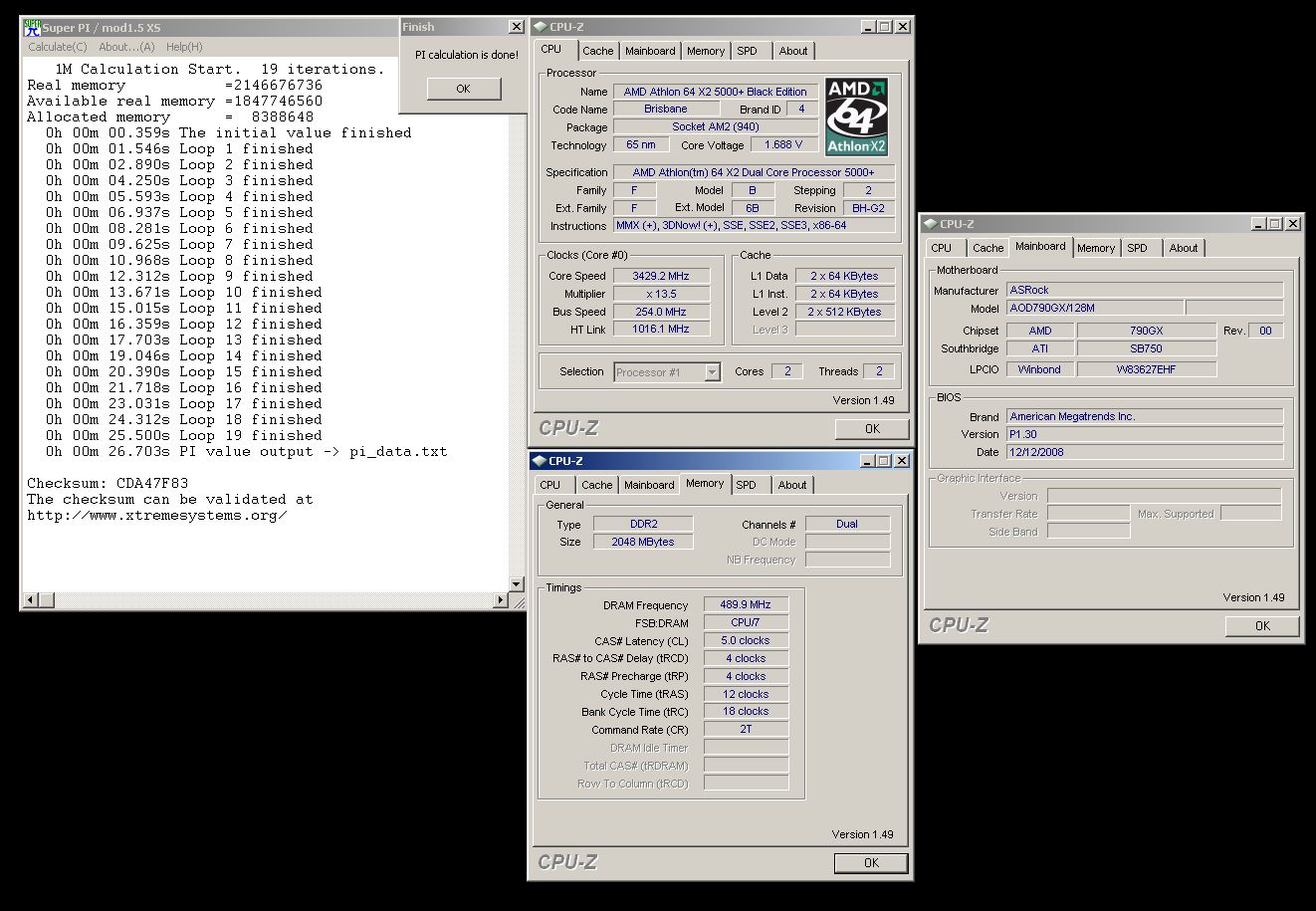Click the Core Voltage value 1.688 V

click(783, 144)
